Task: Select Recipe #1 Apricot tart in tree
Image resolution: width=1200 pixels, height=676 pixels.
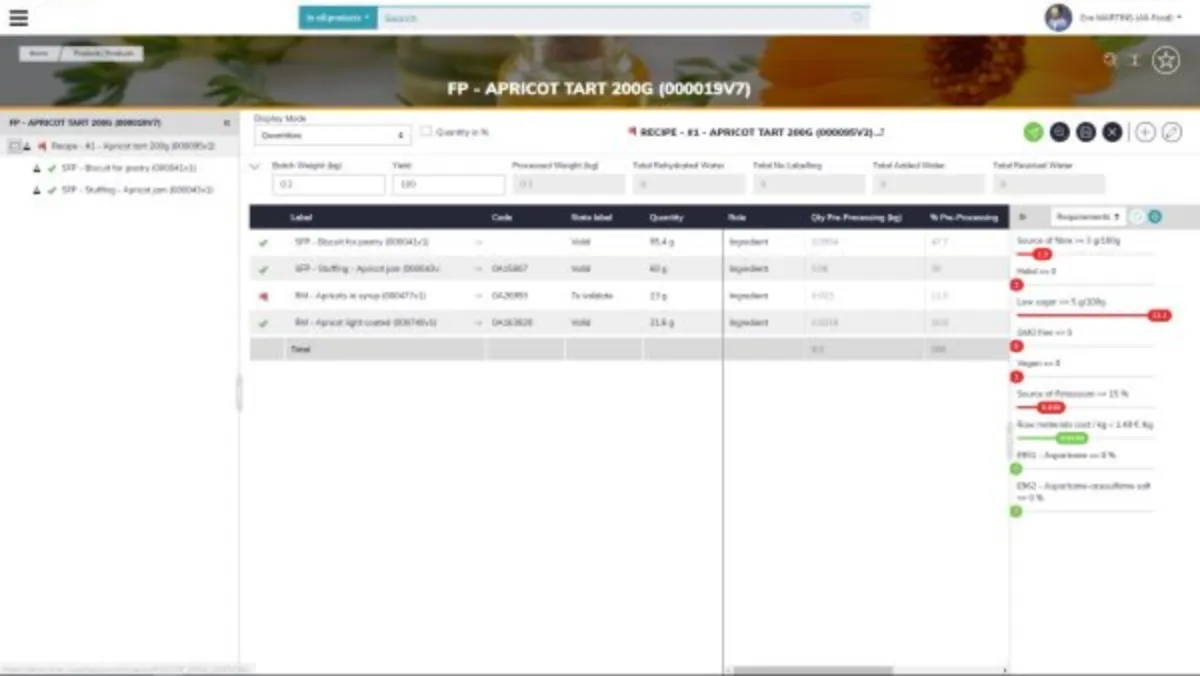Action: point(133,146)
